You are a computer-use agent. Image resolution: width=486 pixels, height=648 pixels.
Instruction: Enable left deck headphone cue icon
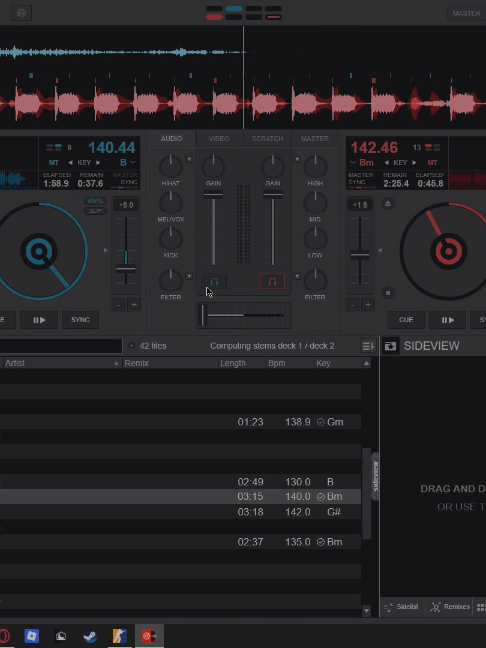[214, 282]
